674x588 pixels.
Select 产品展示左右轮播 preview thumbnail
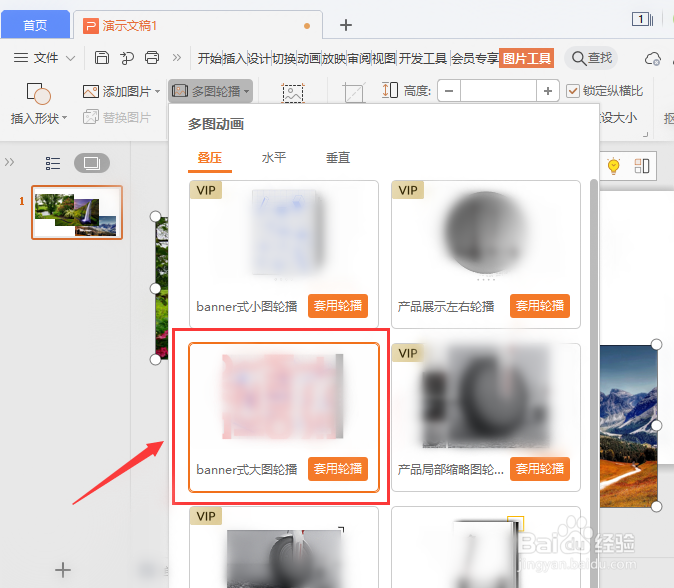tap(486, 234)
